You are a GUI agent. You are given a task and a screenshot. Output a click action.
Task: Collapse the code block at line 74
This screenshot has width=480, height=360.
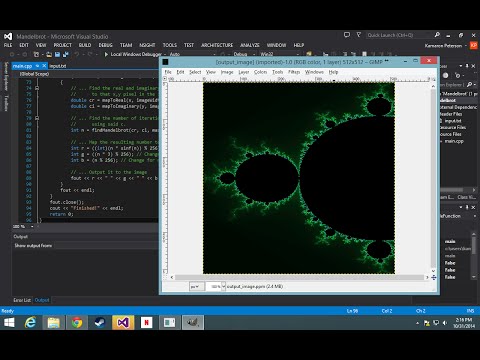37,88
